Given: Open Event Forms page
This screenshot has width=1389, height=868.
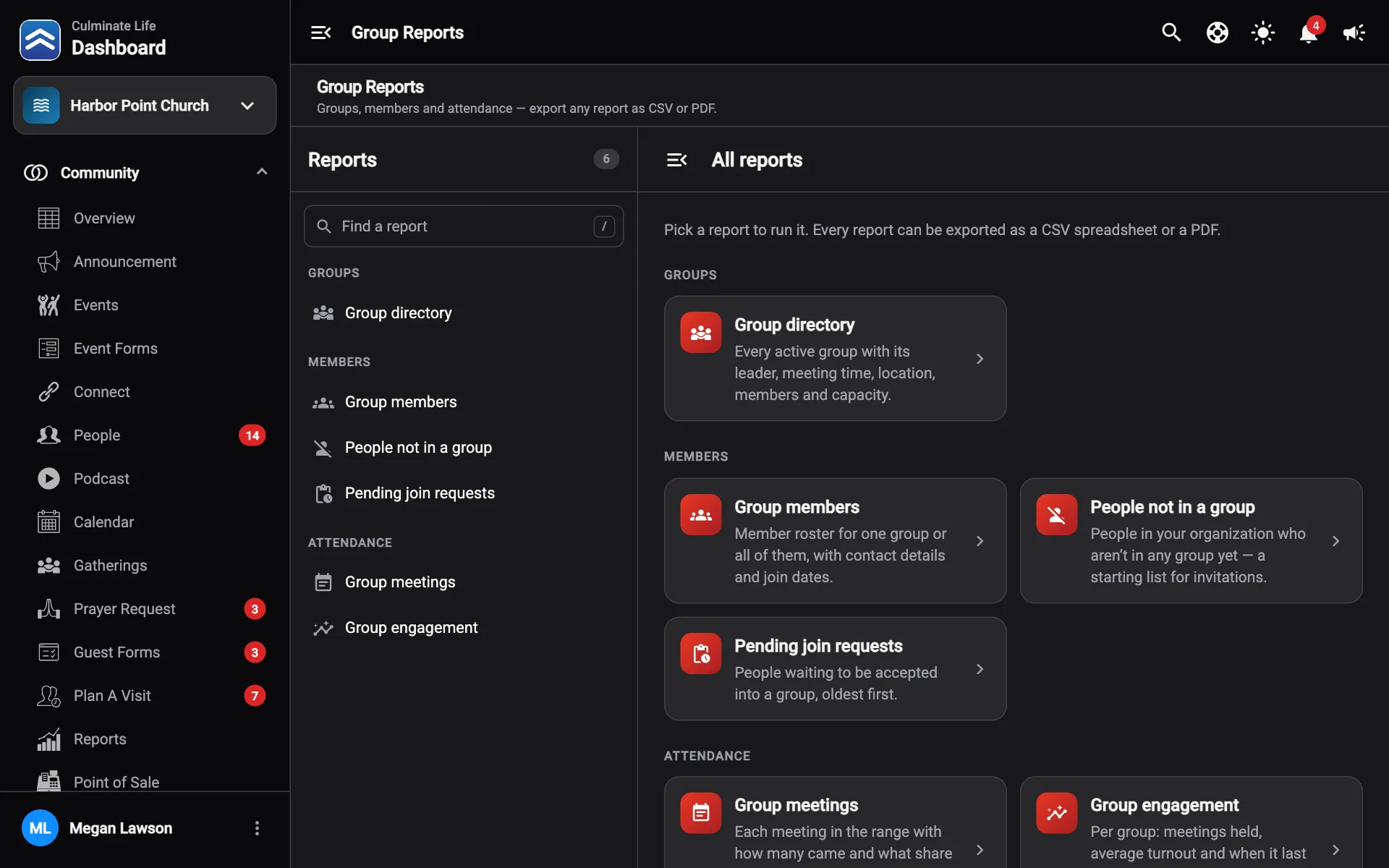Looking at the screenshot, I should pyautogui.click(x=145, y=349).
